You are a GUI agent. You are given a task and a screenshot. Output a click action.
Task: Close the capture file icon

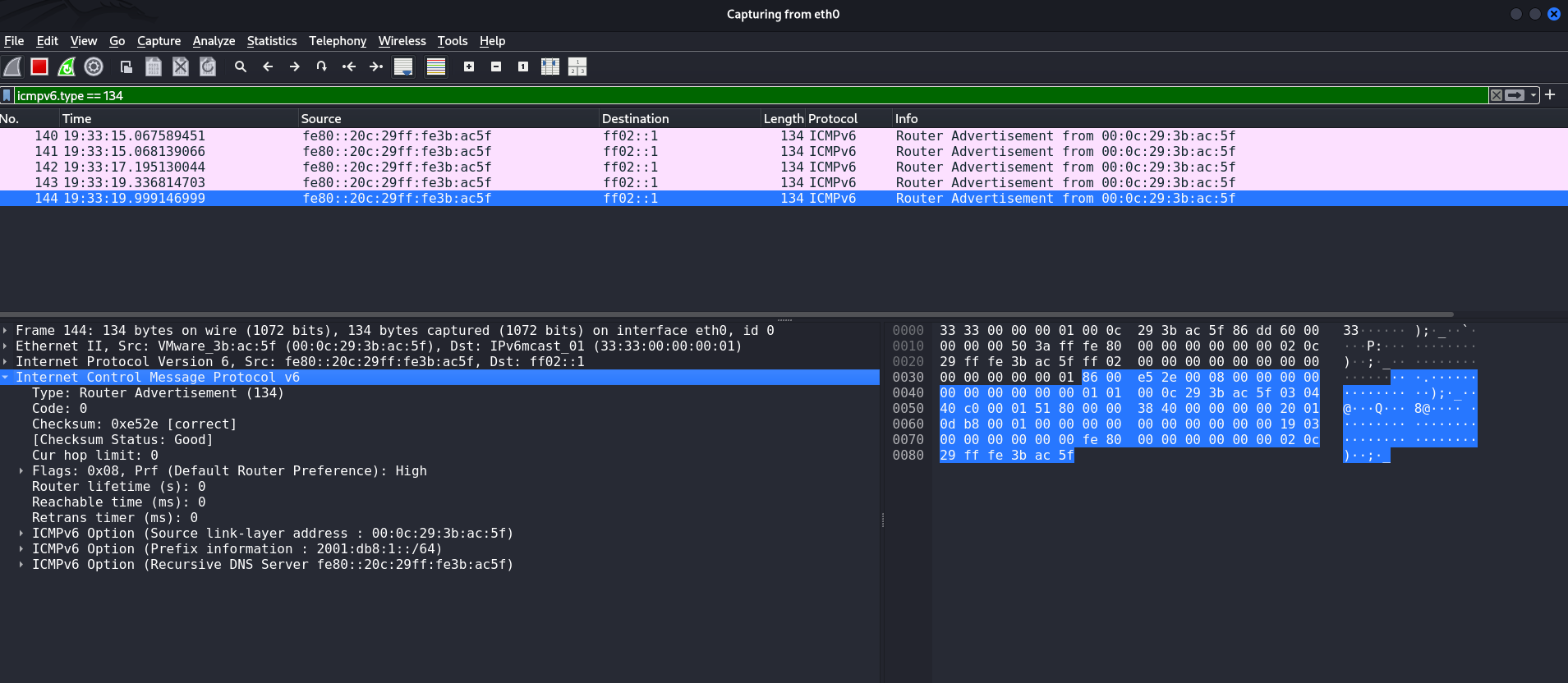[181, 66]
